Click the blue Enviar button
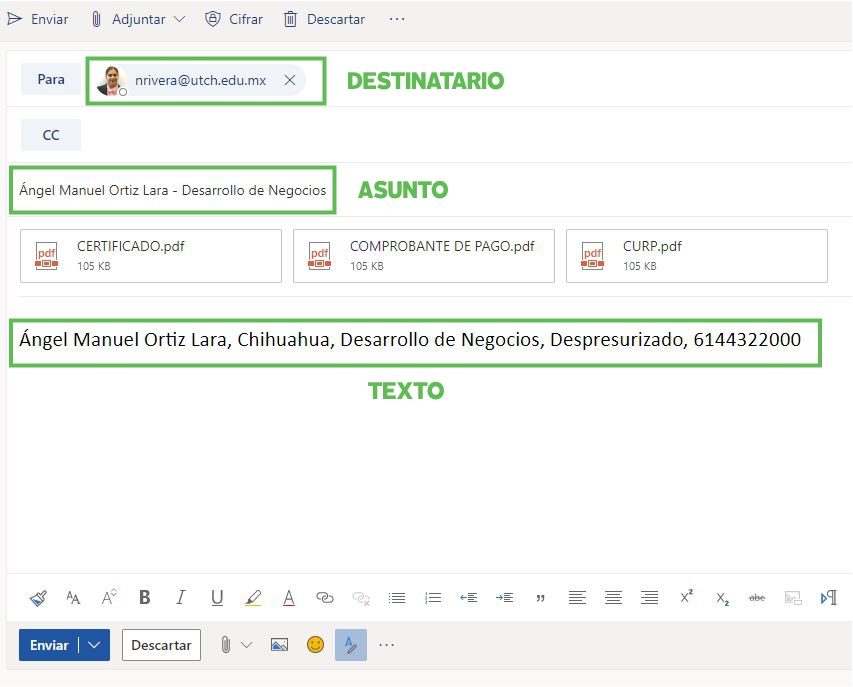 pos(48,645)
